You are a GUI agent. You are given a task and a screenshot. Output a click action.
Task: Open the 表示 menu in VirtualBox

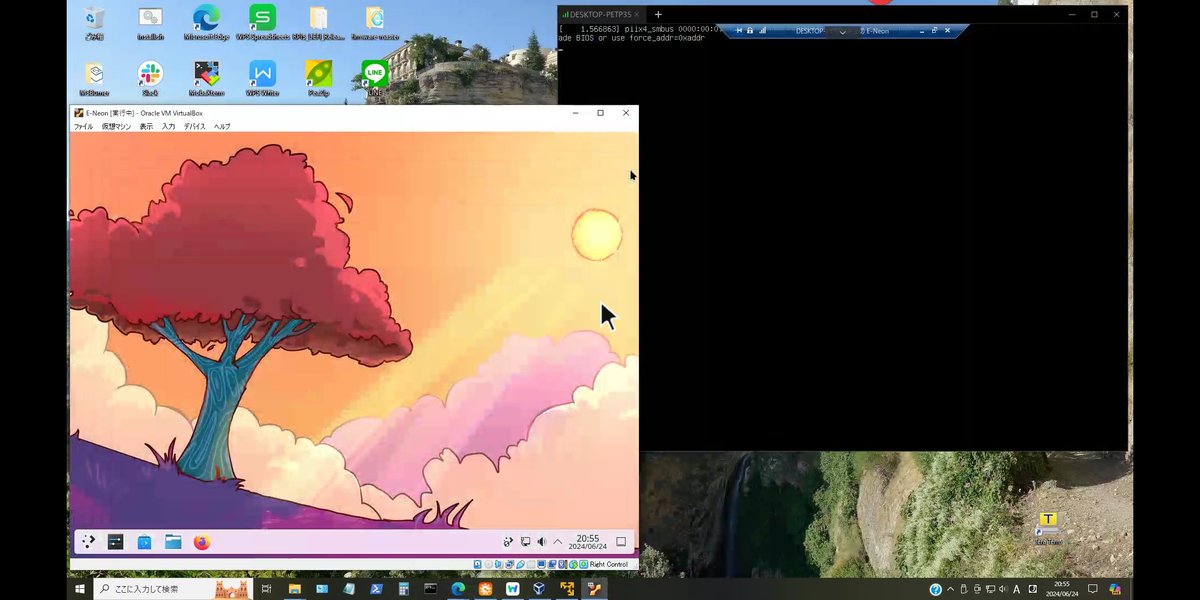[146, 127]
